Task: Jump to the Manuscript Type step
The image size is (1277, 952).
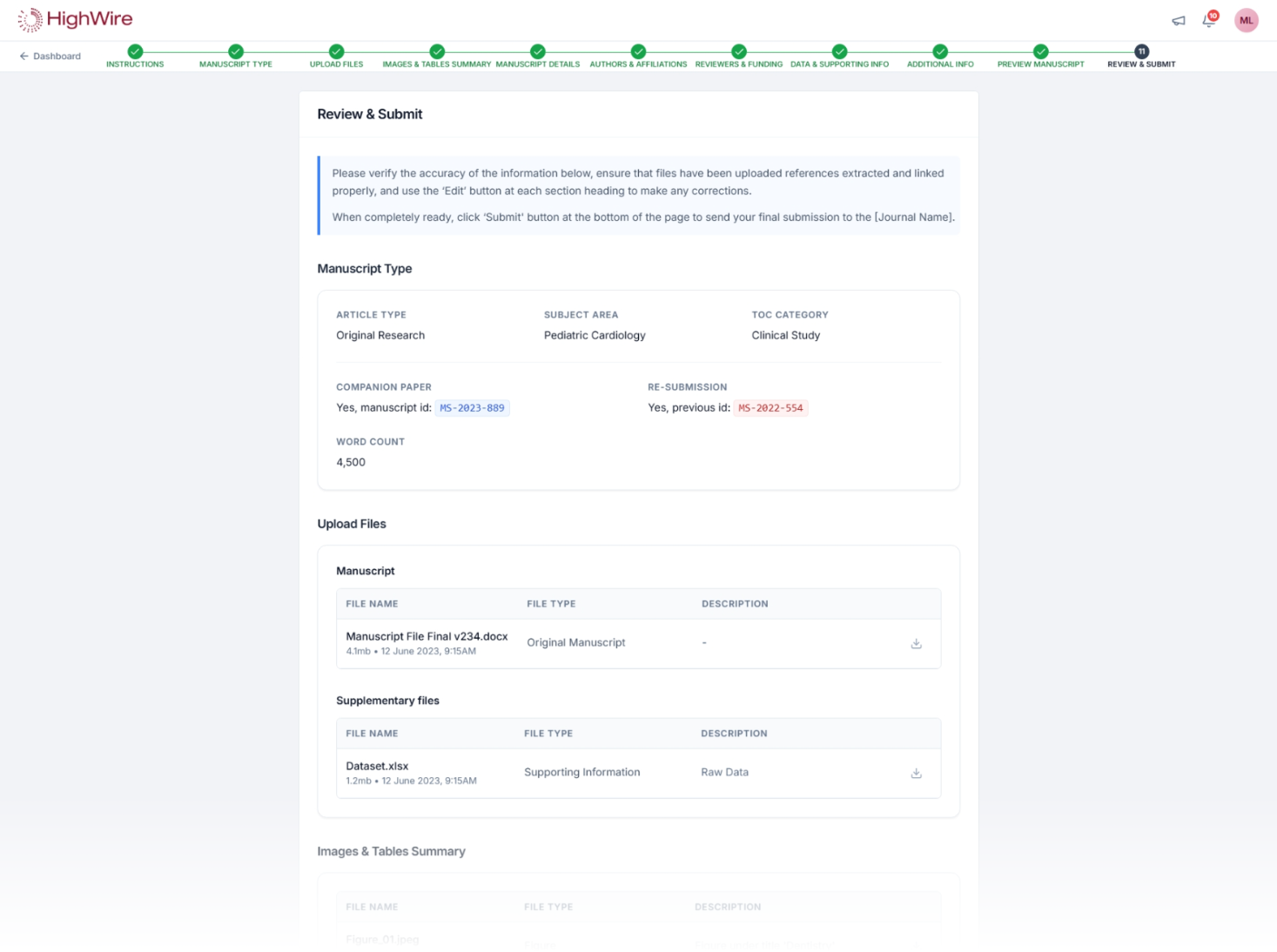Action: coord(235,57)
